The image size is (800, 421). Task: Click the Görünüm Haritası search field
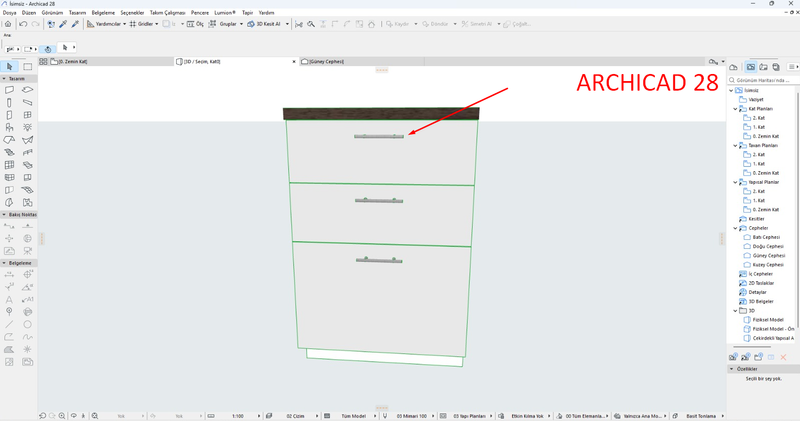(x=763, y=81)
